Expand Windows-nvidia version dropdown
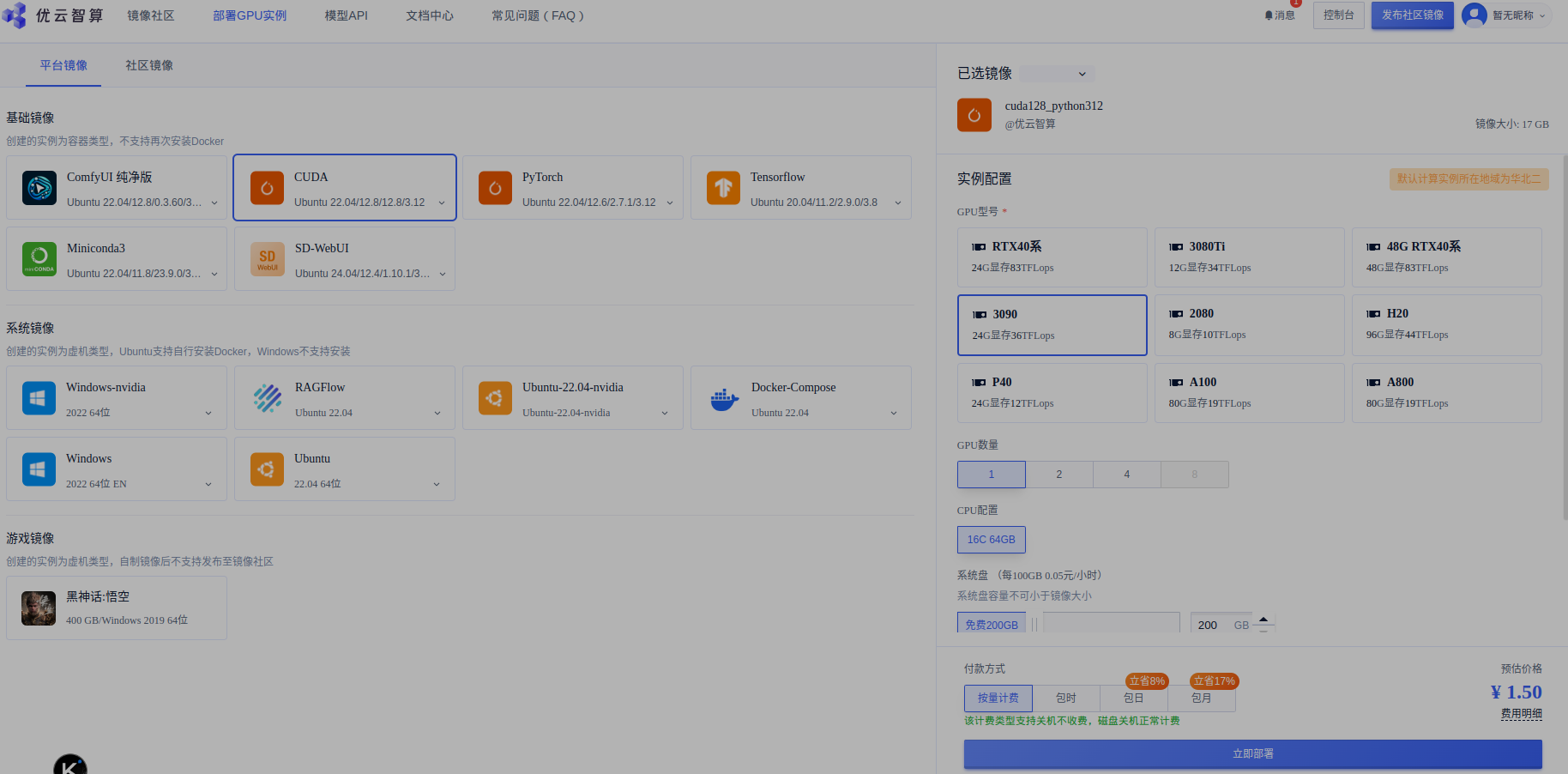This screenshot has width=1568, height=774. click(x=208, y=414)
